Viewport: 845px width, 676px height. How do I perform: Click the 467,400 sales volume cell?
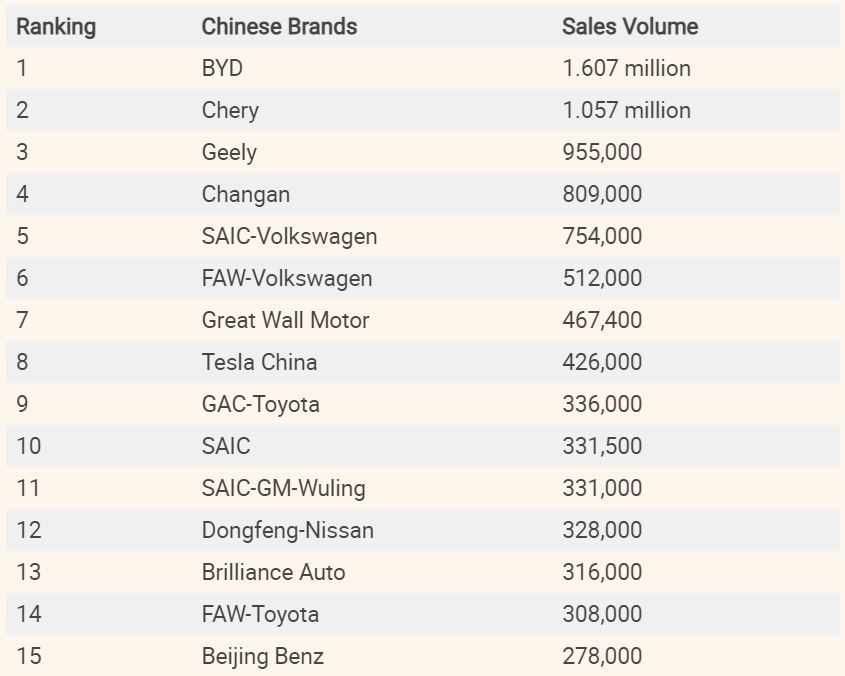(602, 321)
